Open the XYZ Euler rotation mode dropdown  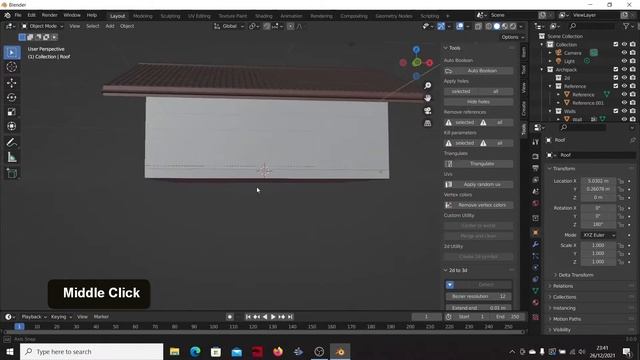[598, 235]
